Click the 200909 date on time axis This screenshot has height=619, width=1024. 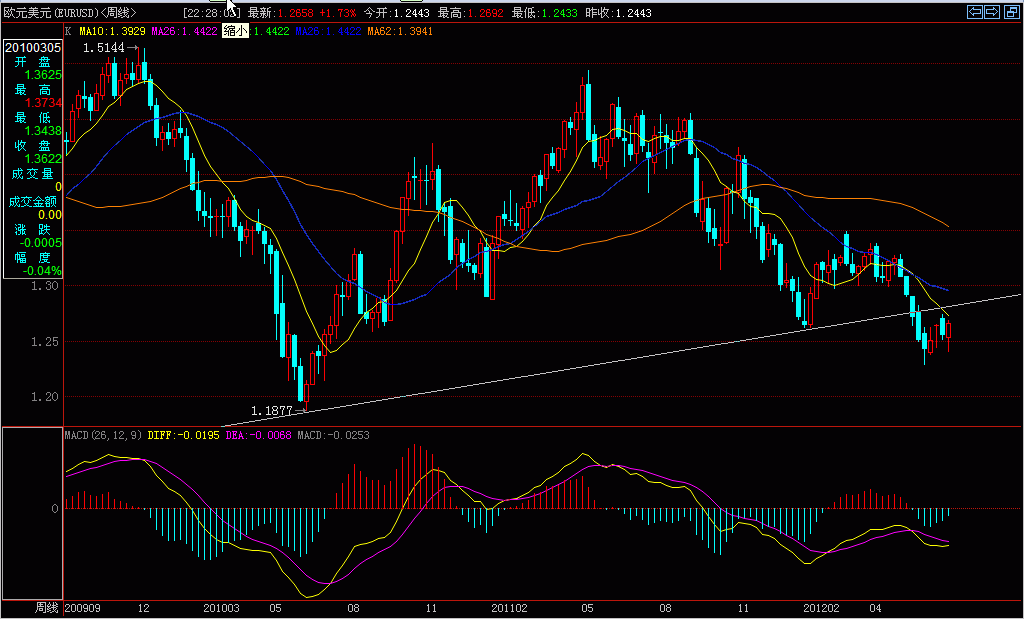(82, 609)
